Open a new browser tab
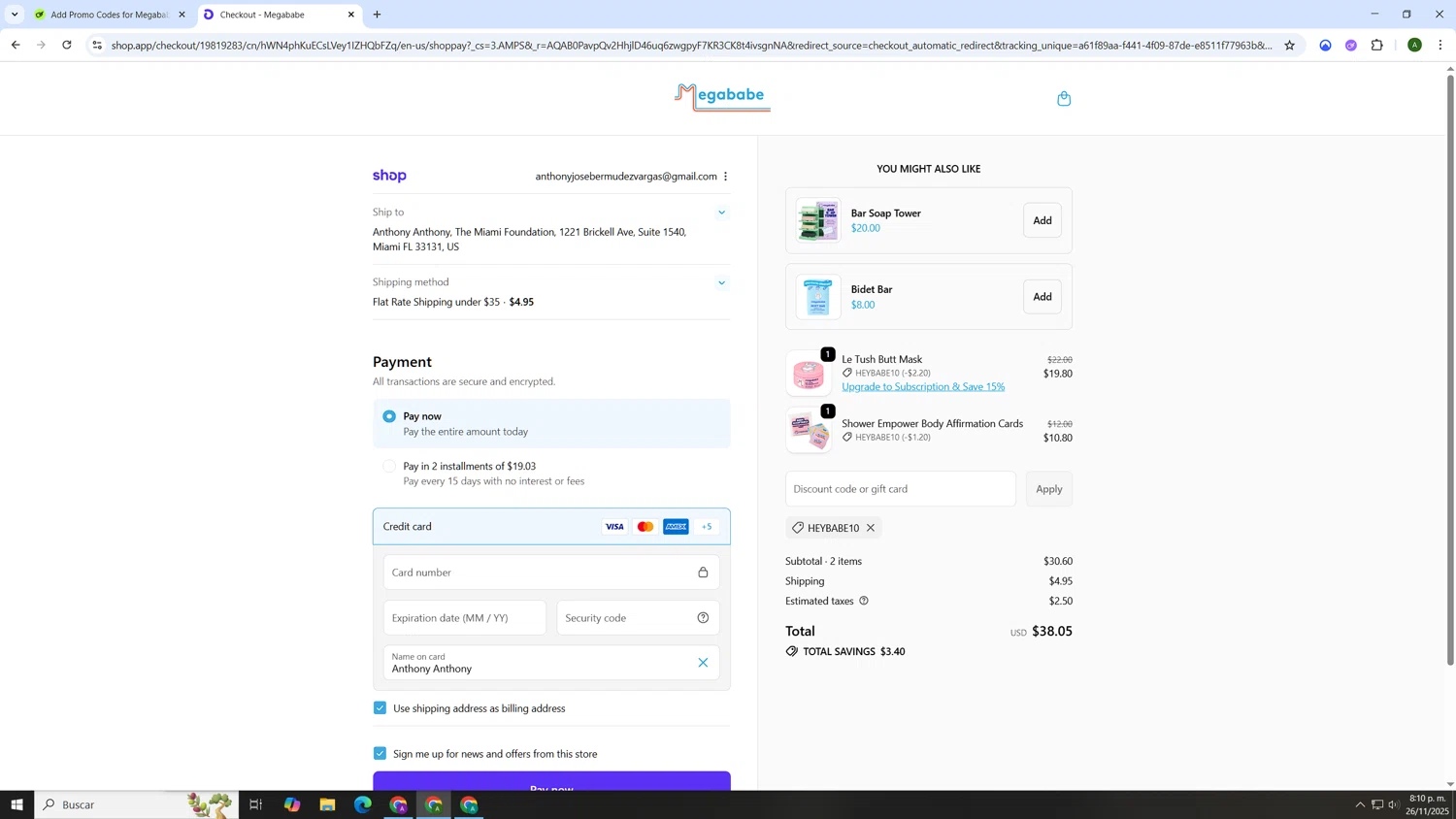Screen dimensions: 1456x819 (377, 15)
